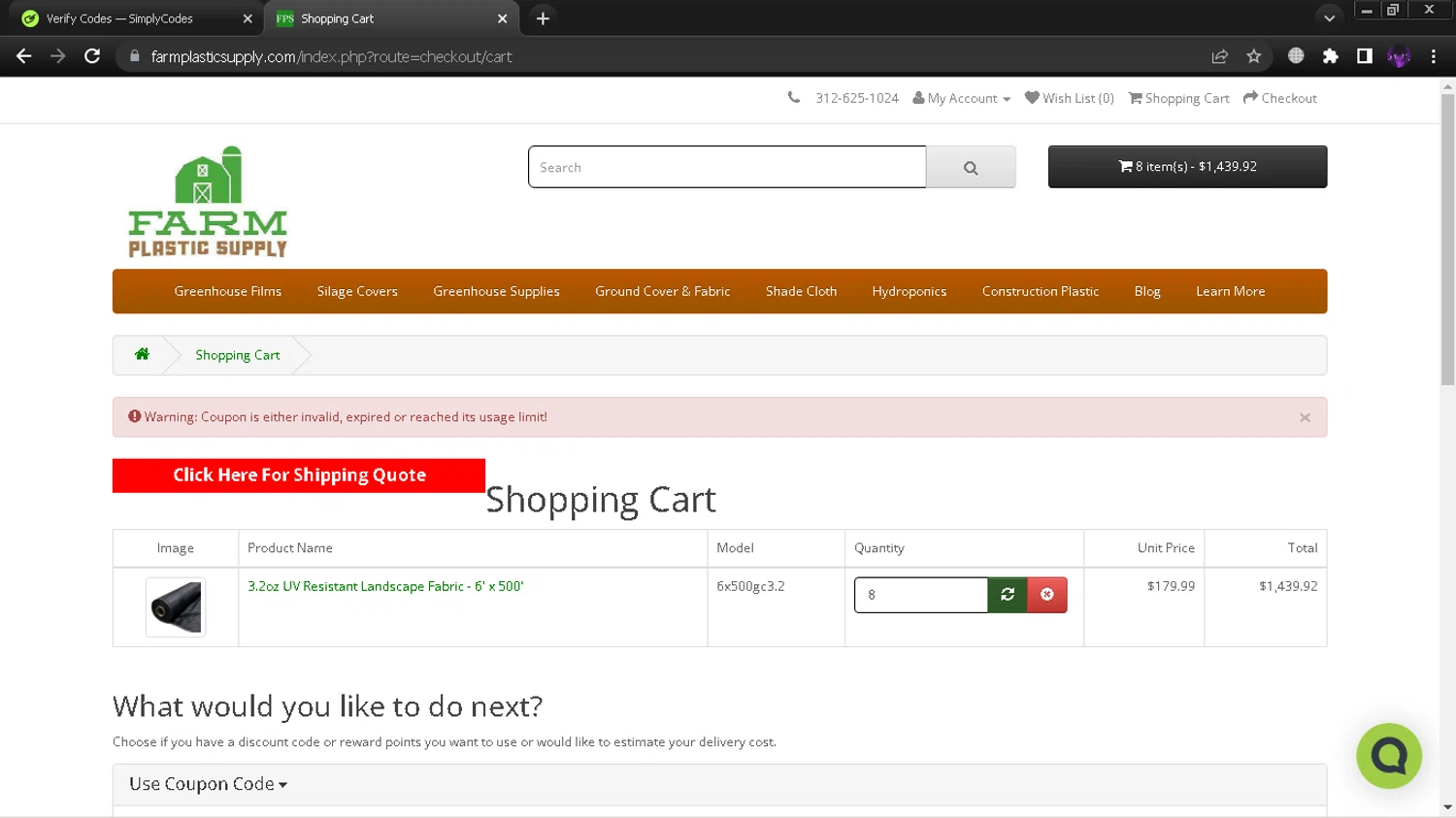Click the globe extension icon
Image resolution: width=1456 pixels, height=818 pixels.
click(x=1296, y=56)
